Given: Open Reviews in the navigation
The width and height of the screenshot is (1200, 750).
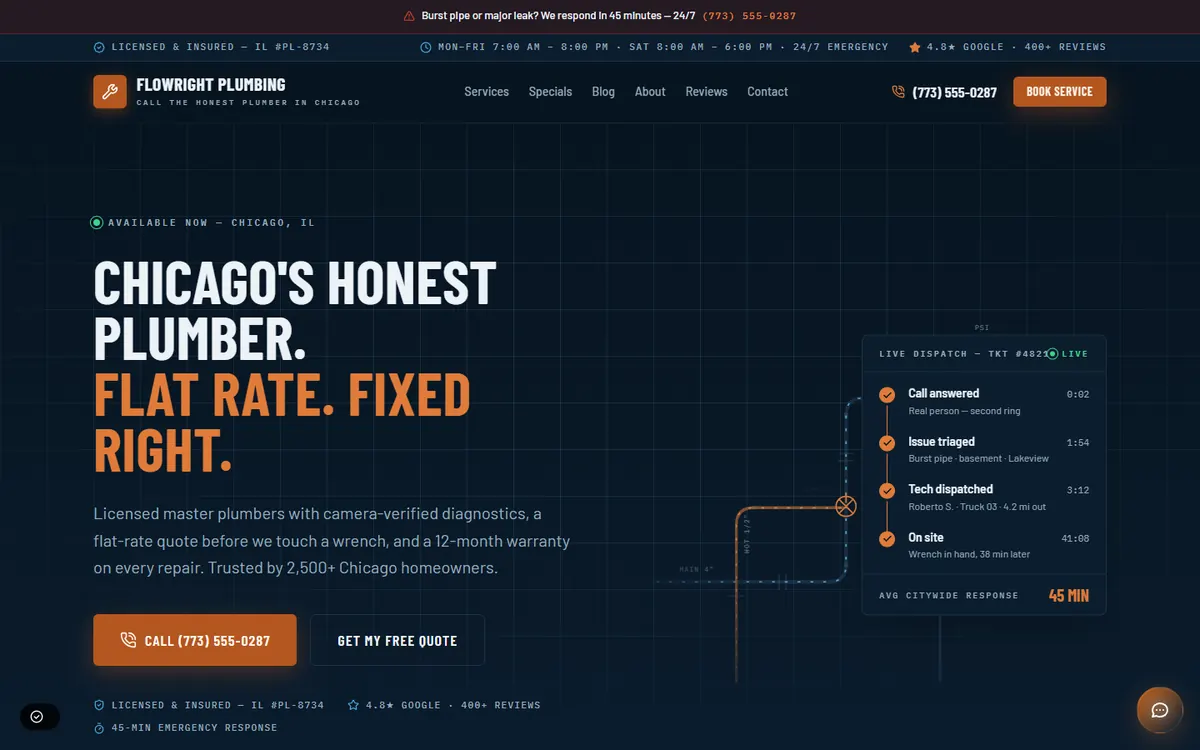Looking at the screenshot, I should [x=706, y=92].
